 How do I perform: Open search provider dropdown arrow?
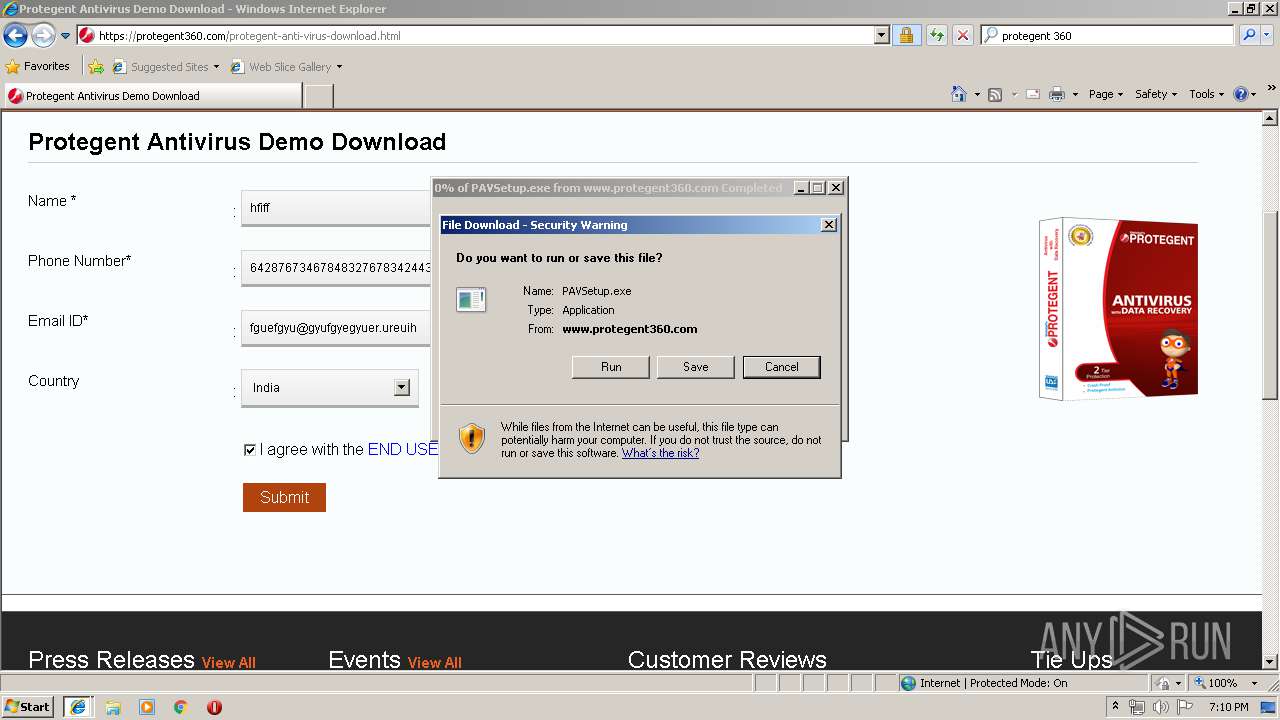pyautogui.click(x=1267, y=36)
